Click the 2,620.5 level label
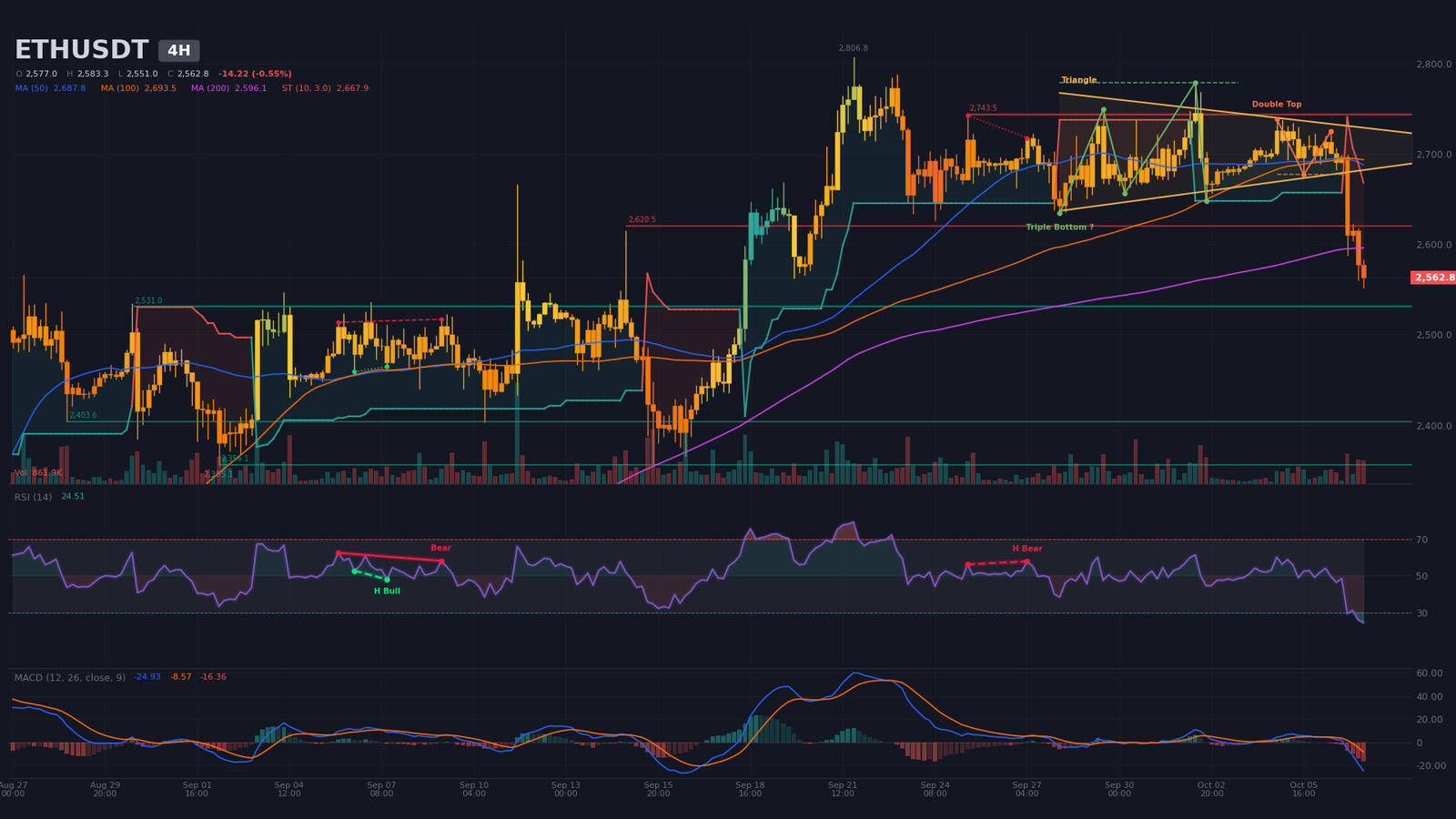Screen dimensions: 1456x819 [642, 219]
